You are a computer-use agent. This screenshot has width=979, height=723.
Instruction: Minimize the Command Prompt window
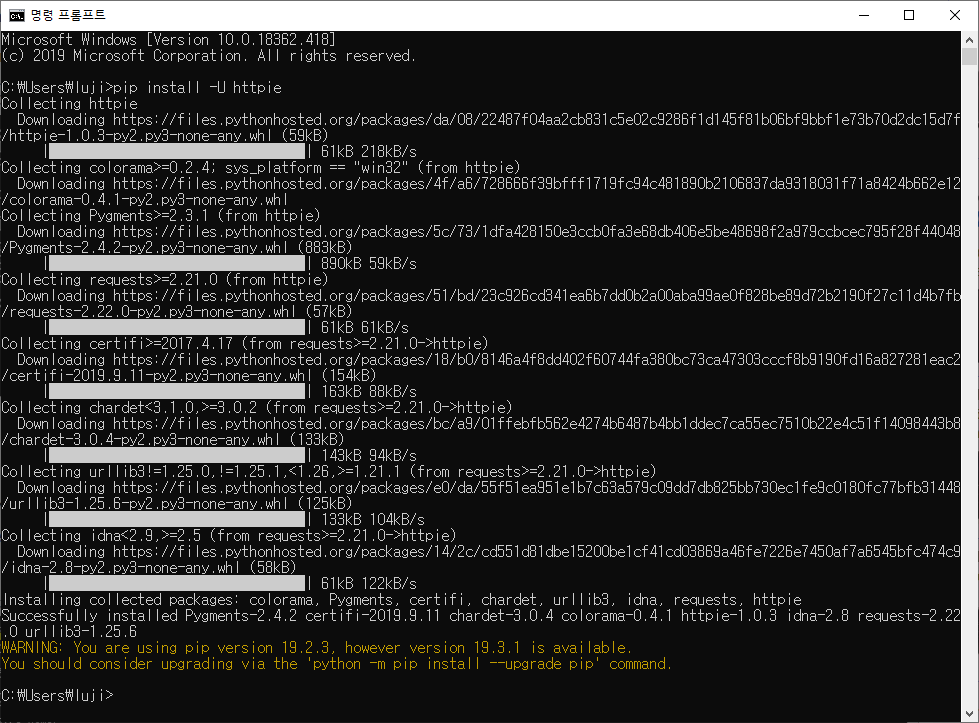point(864,15)
